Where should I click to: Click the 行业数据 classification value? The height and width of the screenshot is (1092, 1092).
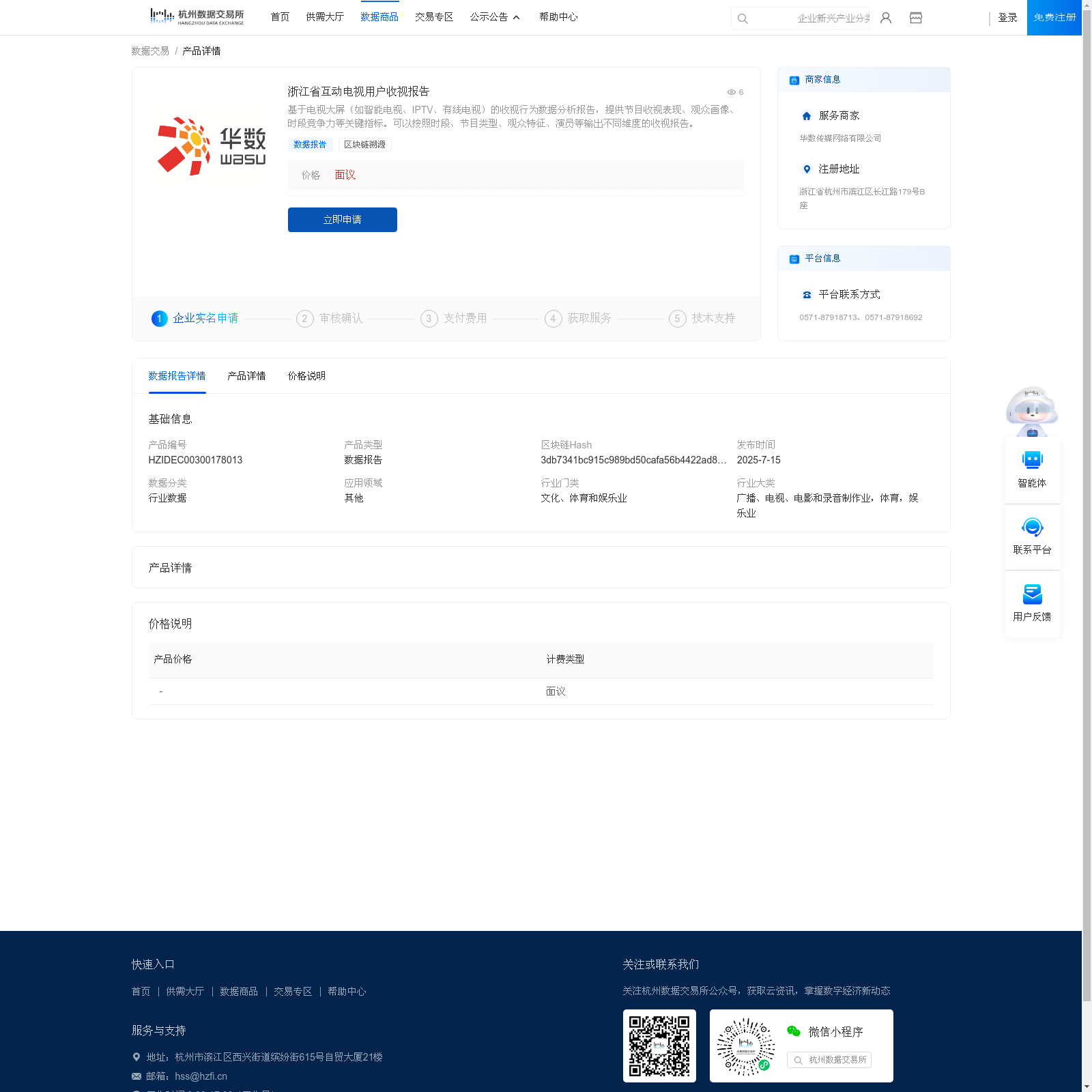click(167, 498)
